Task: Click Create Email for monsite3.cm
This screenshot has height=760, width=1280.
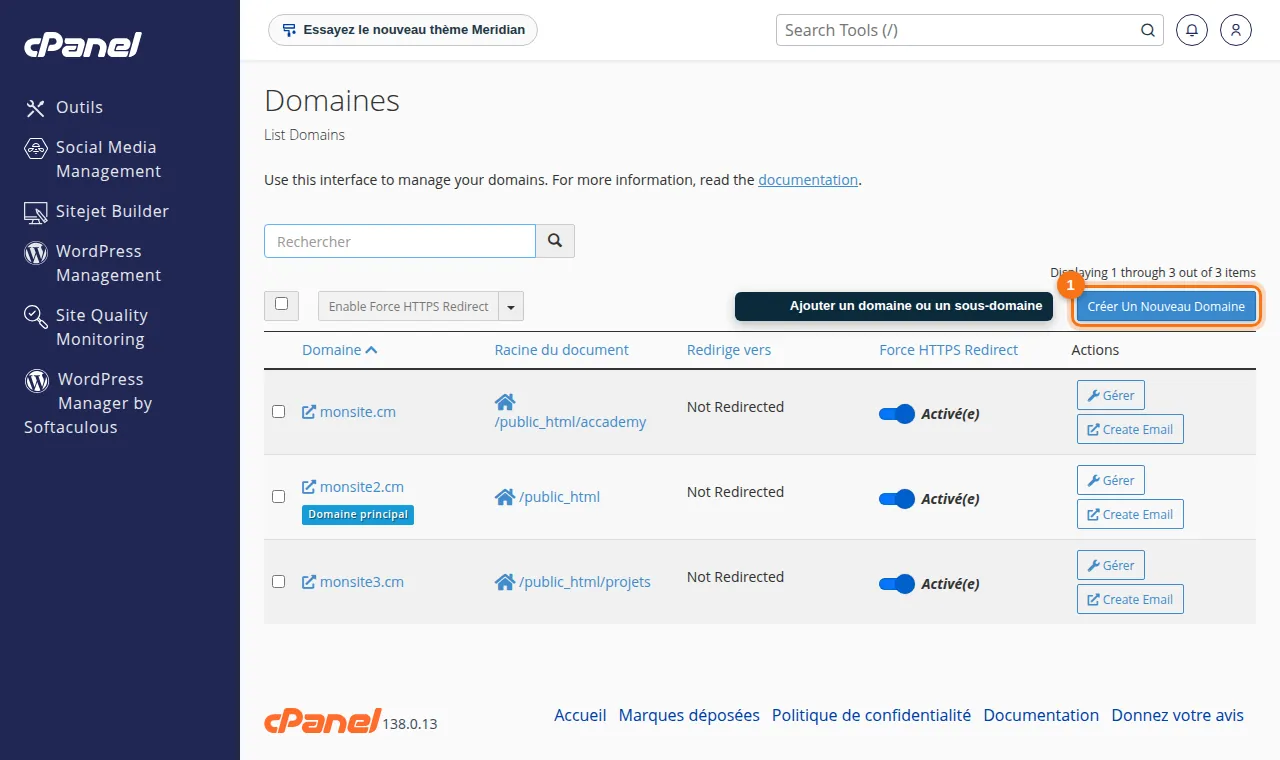Action: pyautogui.click(x=1130, y=599)
